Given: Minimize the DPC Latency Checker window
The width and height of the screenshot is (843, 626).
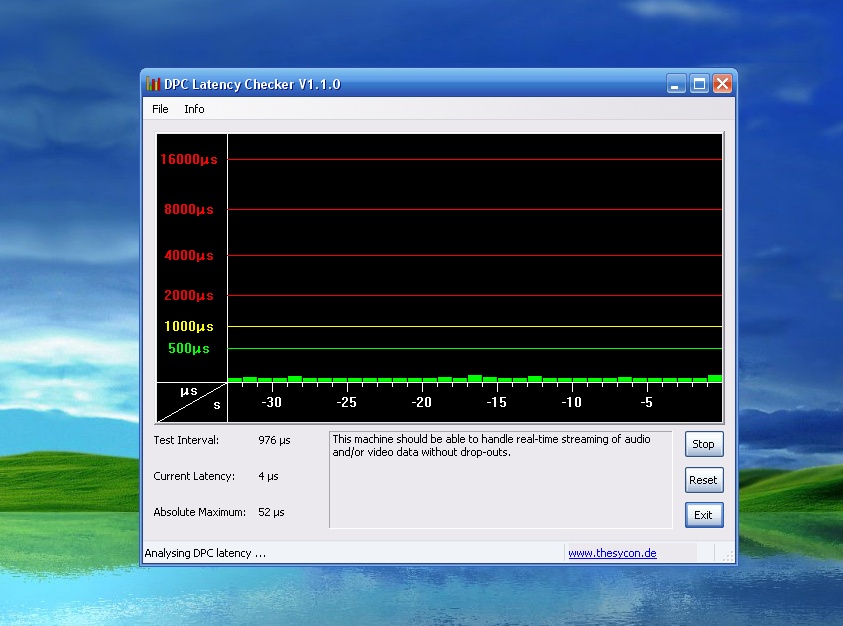Looking at the screenshot, I should [x=677, y=84].
